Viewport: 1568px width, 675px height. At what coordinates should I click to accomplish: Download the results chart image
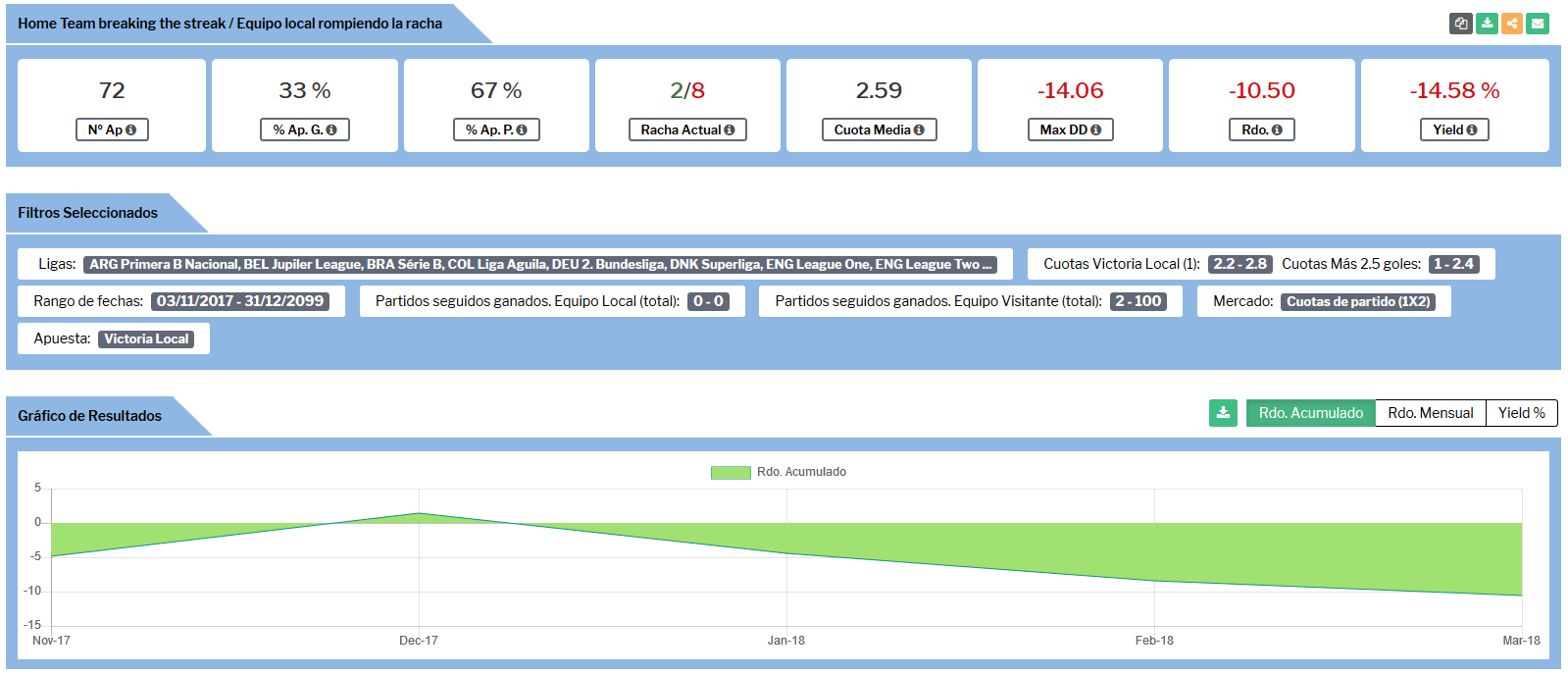tap(1223, 413)
